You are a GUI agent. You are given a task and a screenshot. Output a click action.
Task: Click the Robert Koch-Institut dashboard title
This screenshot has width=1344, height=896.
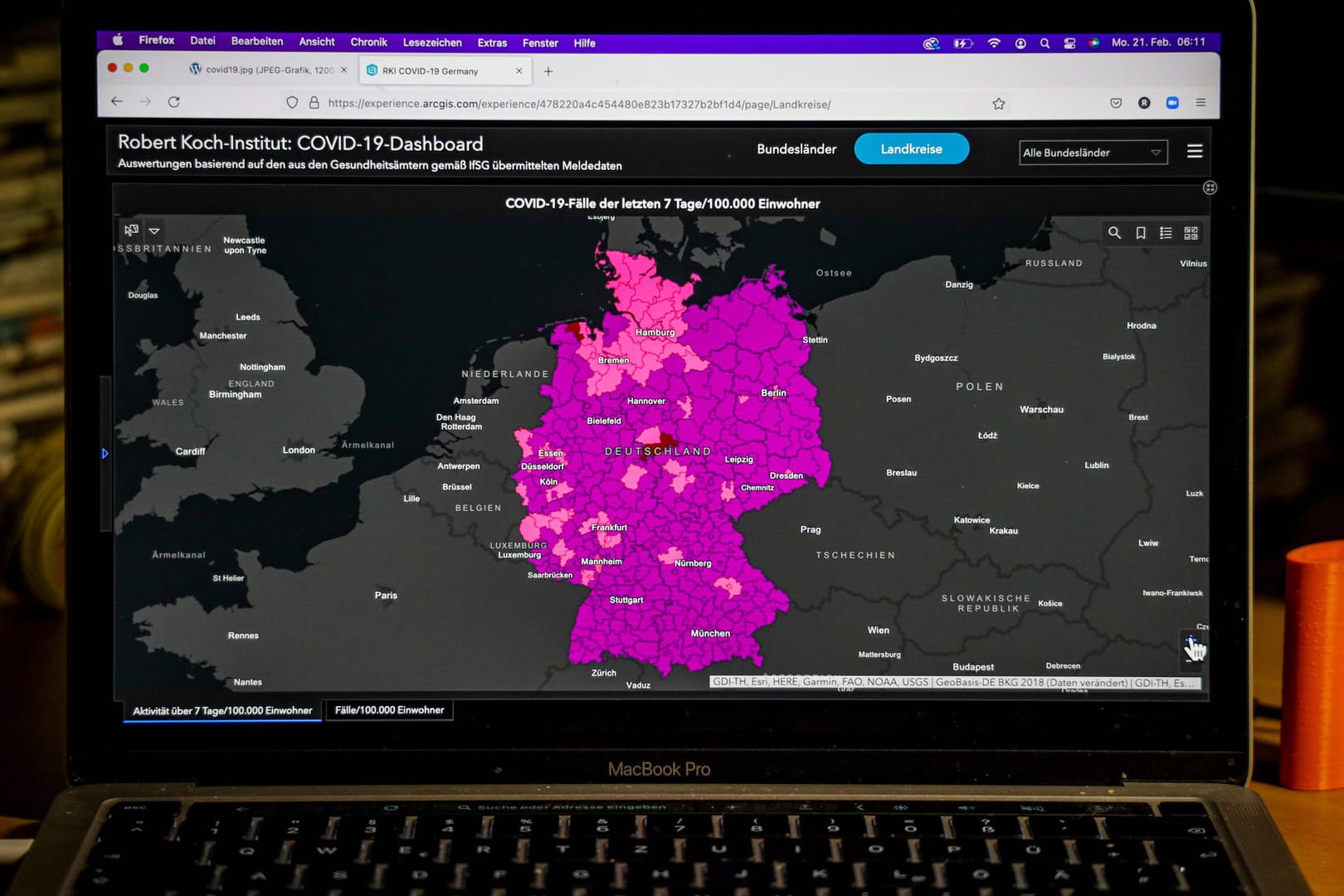click(300, 144)
